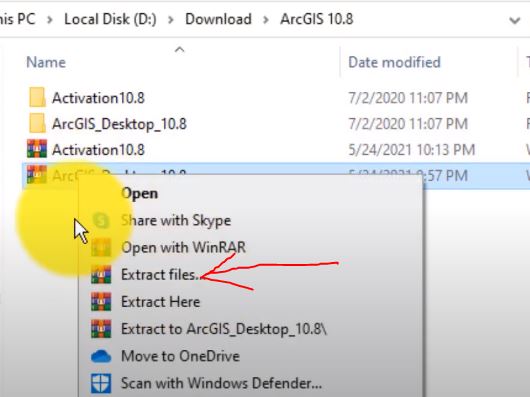Expand chevron before Local Disk (D:) breadcrumb
Screen dimensions: 530x397
(x=50, y=20)
